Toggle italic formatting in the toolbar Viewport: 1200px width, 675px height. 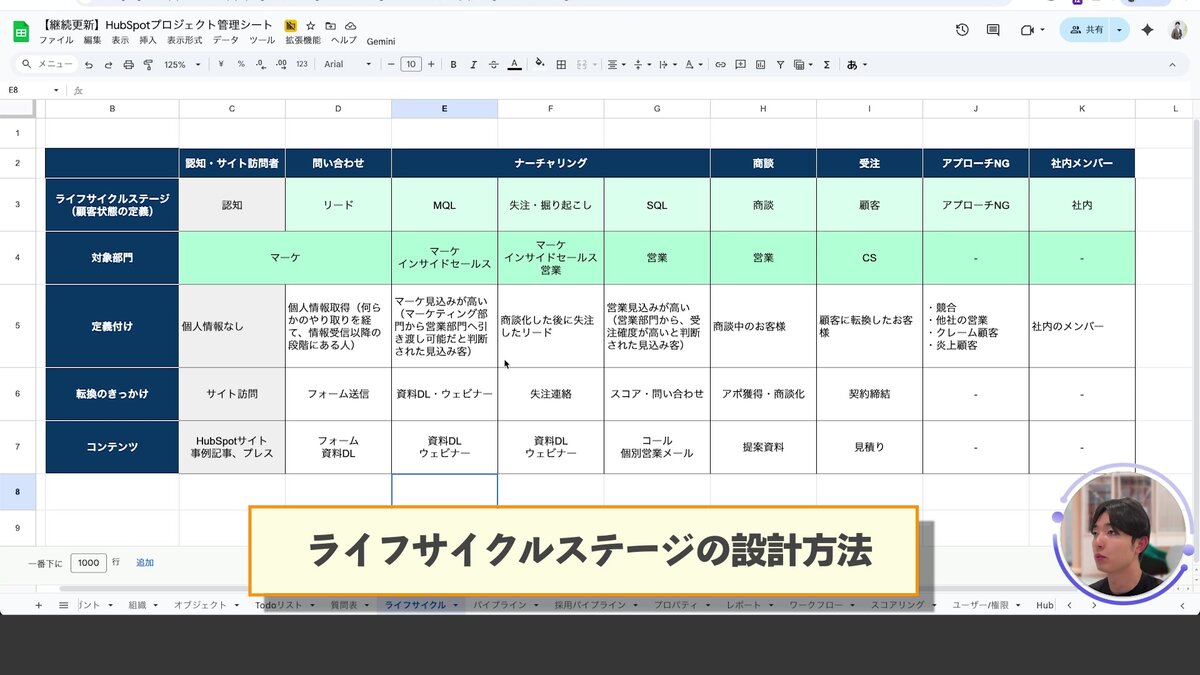(474, 64)
